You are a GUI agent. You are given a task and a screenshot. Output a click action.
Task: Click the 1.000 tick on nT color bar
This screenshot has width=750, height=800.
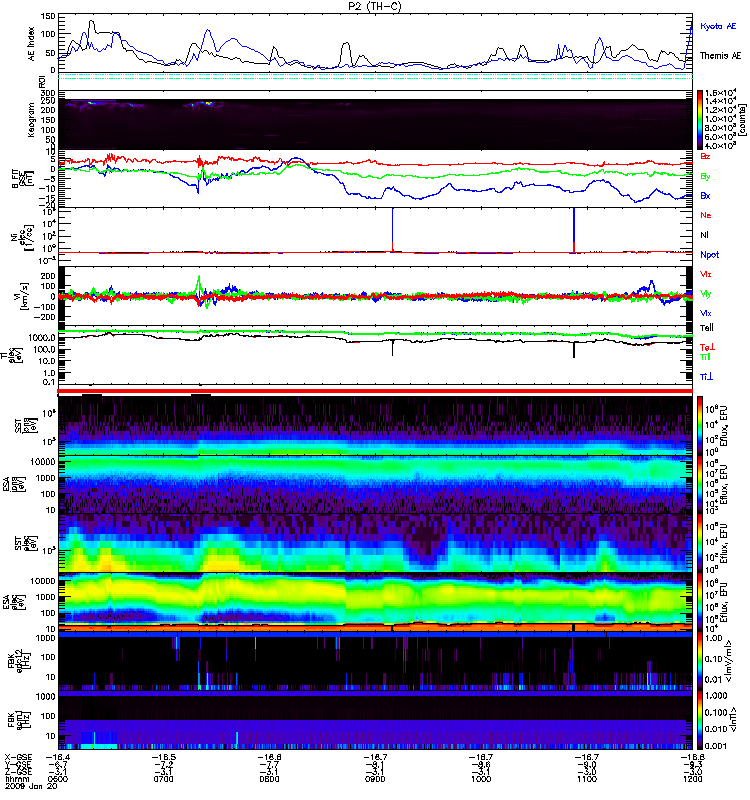(717, 695)
